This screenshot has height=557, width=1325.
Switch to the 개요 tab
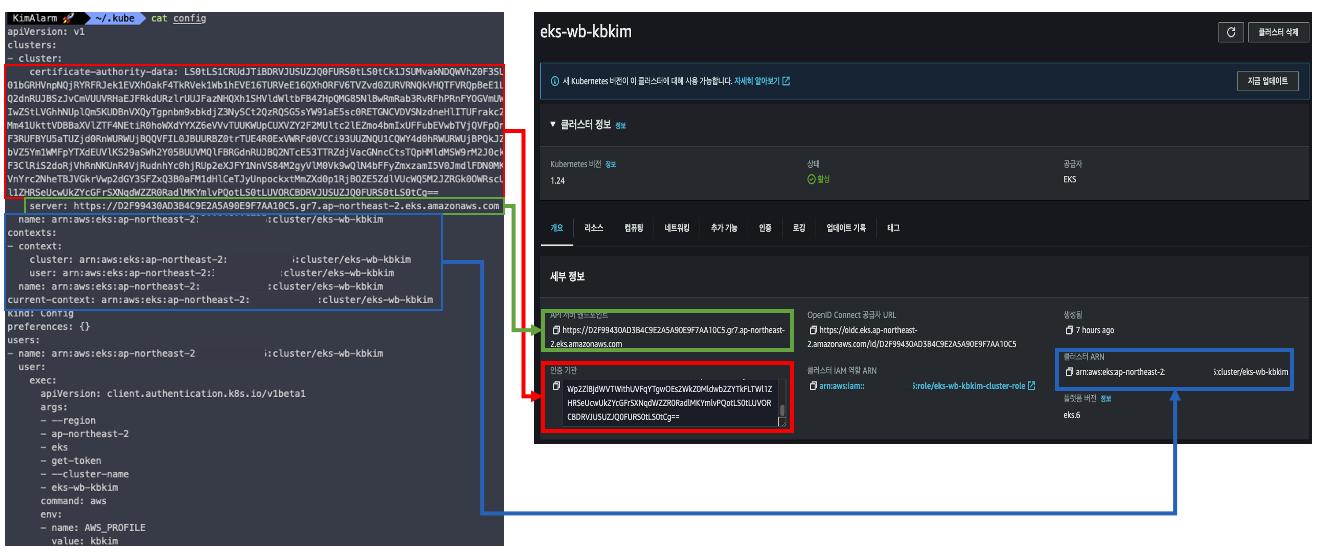click(557, 228)
